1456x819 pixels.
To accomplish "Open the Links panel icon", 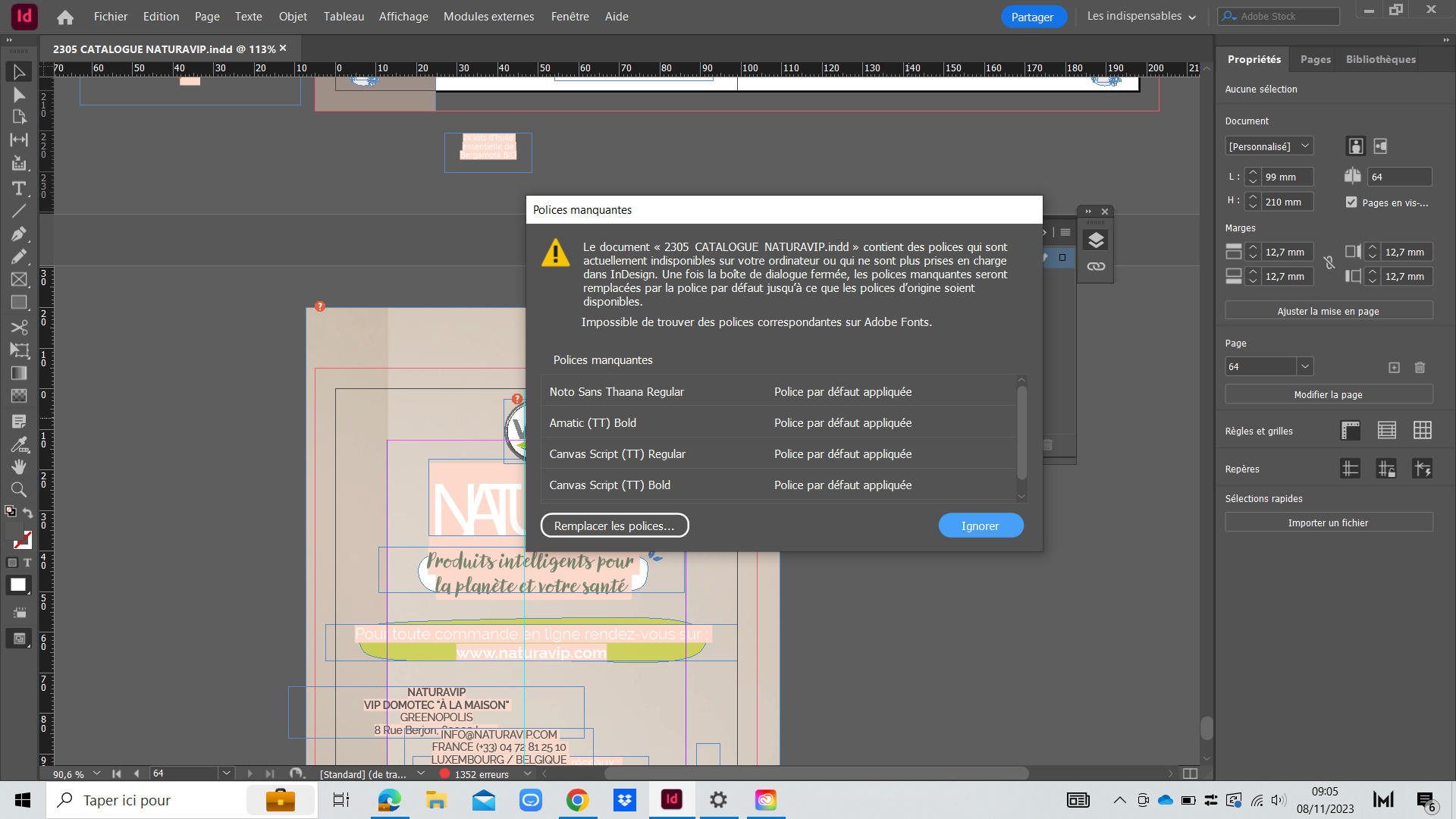I will [x=1096, y=266].
